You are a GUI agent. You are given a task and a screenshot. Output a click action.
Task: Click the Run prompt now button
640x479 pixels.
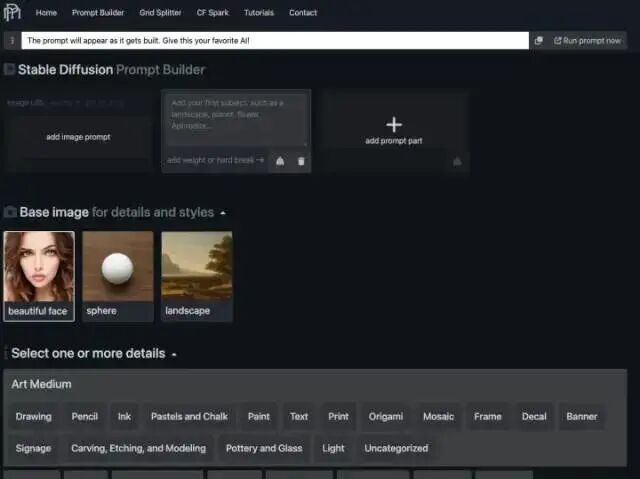(x=588, y=40)
